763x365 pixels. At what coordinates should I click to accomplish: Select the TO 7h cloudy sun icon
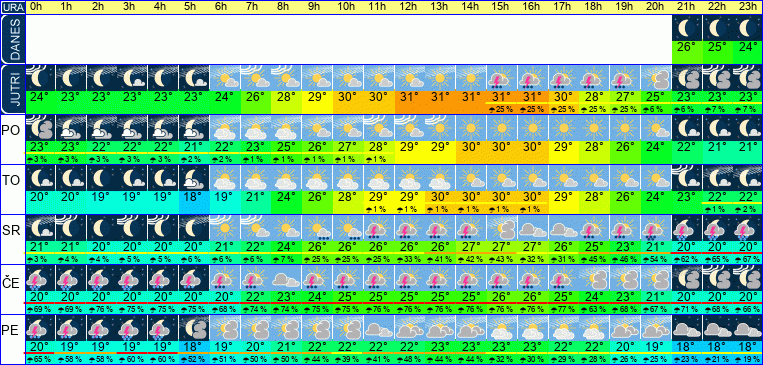point(255,177)
